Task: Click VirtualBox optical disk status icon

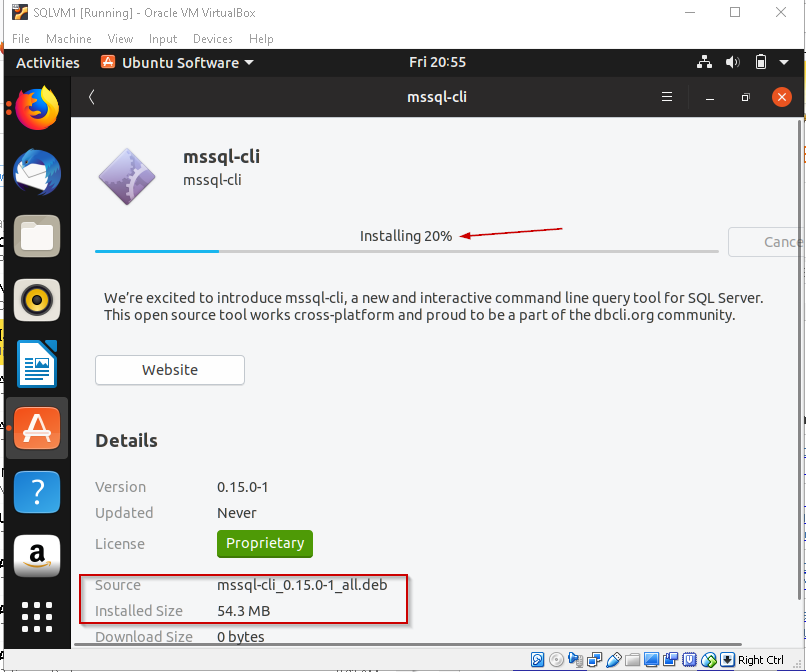Action: [556, 660]
